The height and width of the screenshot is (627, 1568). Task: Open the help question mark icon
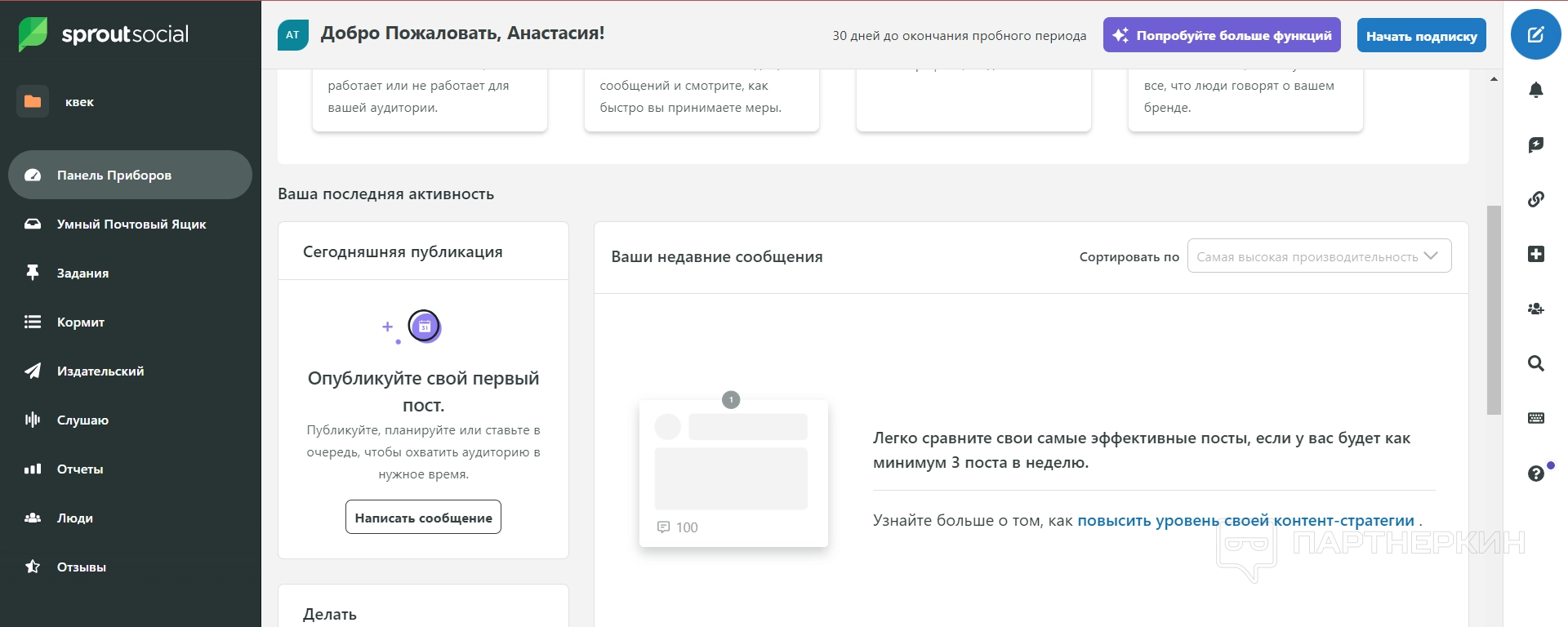[x=1535, y=474]
